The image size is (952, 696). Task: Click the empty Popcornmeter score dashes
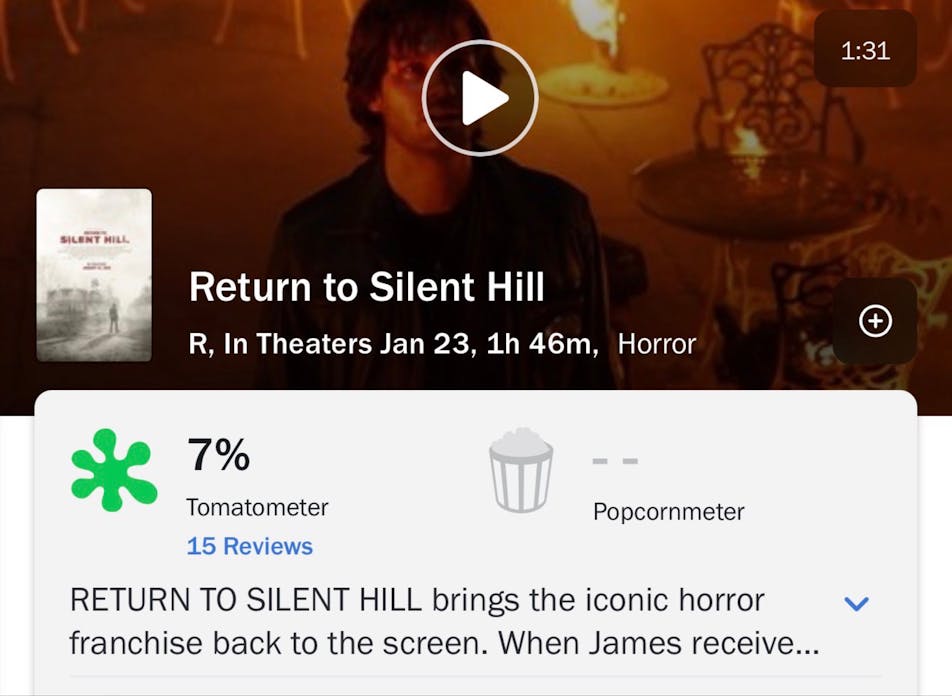[x=614, y=462]
